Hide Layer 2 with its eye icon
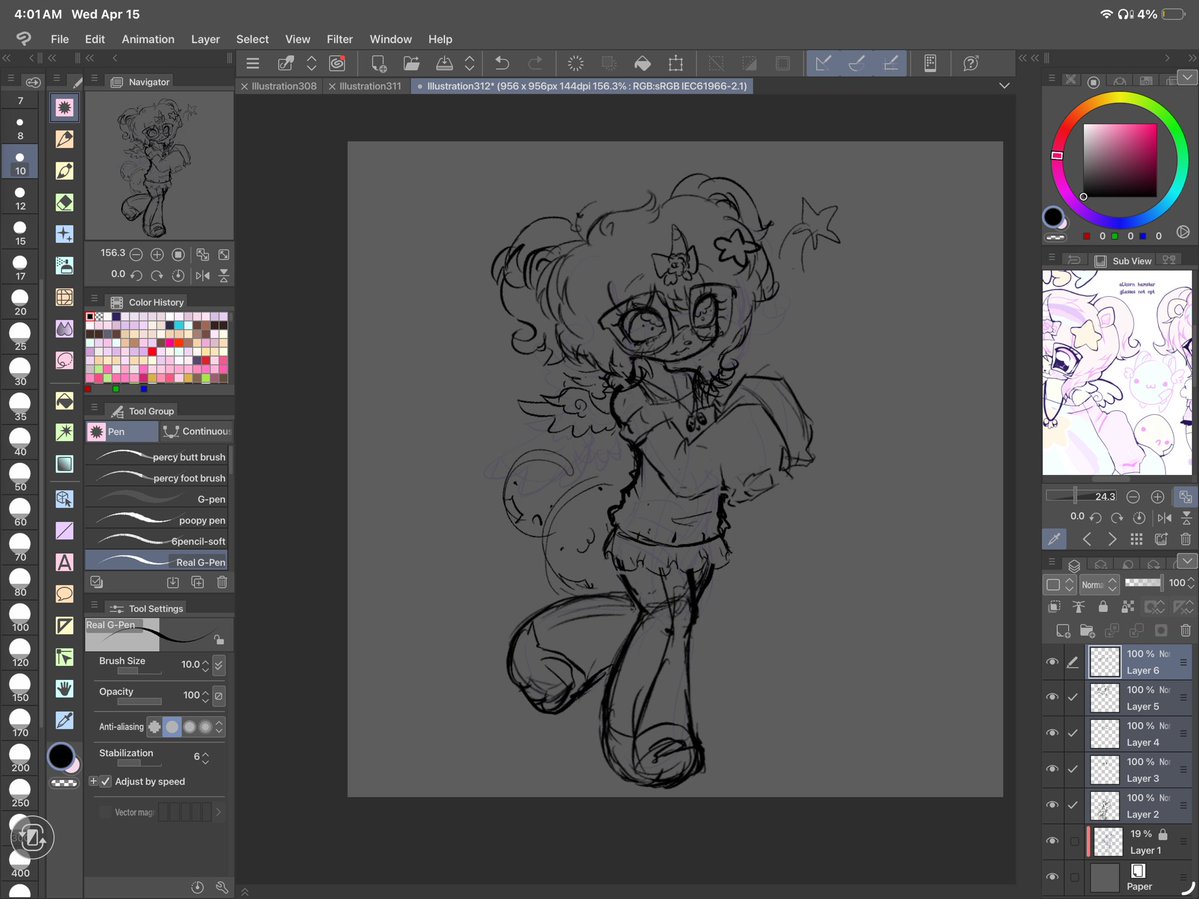 [1052, 805]
